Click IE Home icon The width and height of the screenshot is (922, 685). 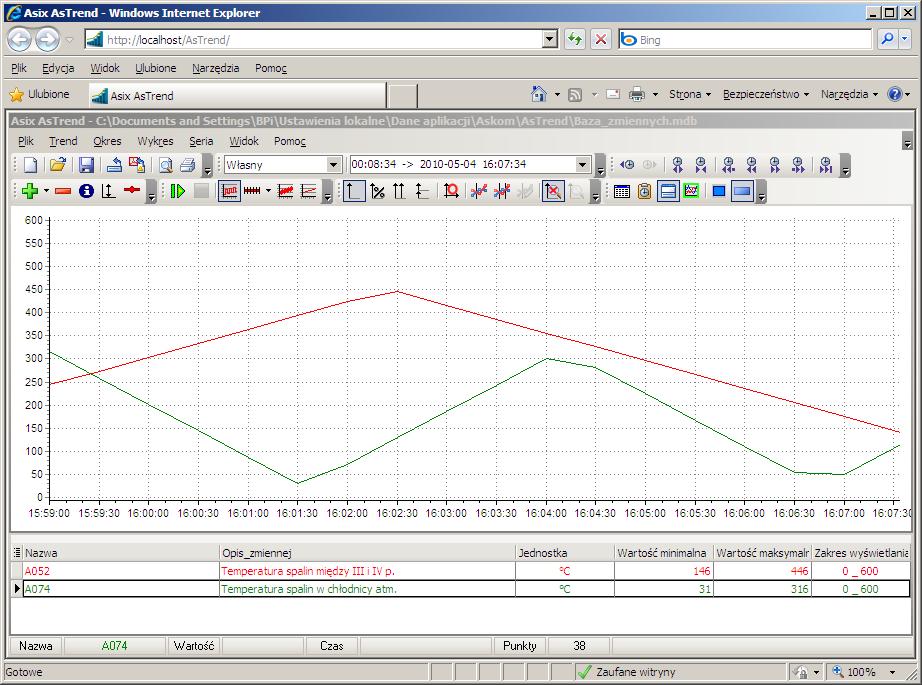tap(539, 94)
